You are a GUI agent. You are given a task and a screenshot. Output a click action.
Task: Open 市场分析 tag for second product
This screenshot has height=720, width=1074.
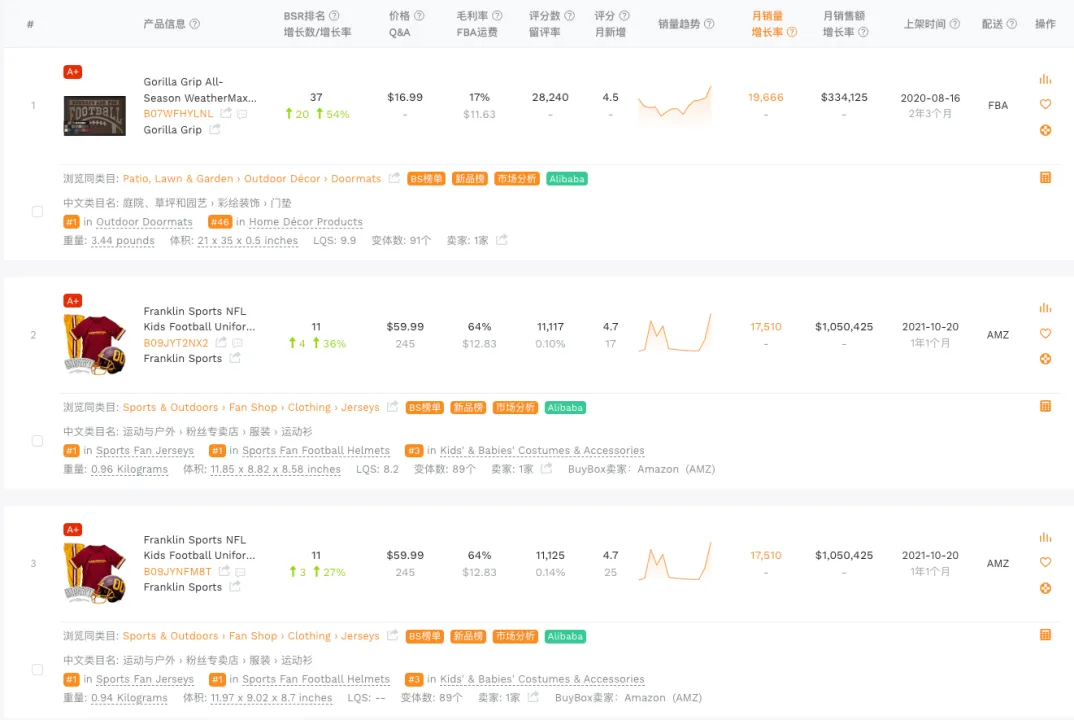point(515,408)
